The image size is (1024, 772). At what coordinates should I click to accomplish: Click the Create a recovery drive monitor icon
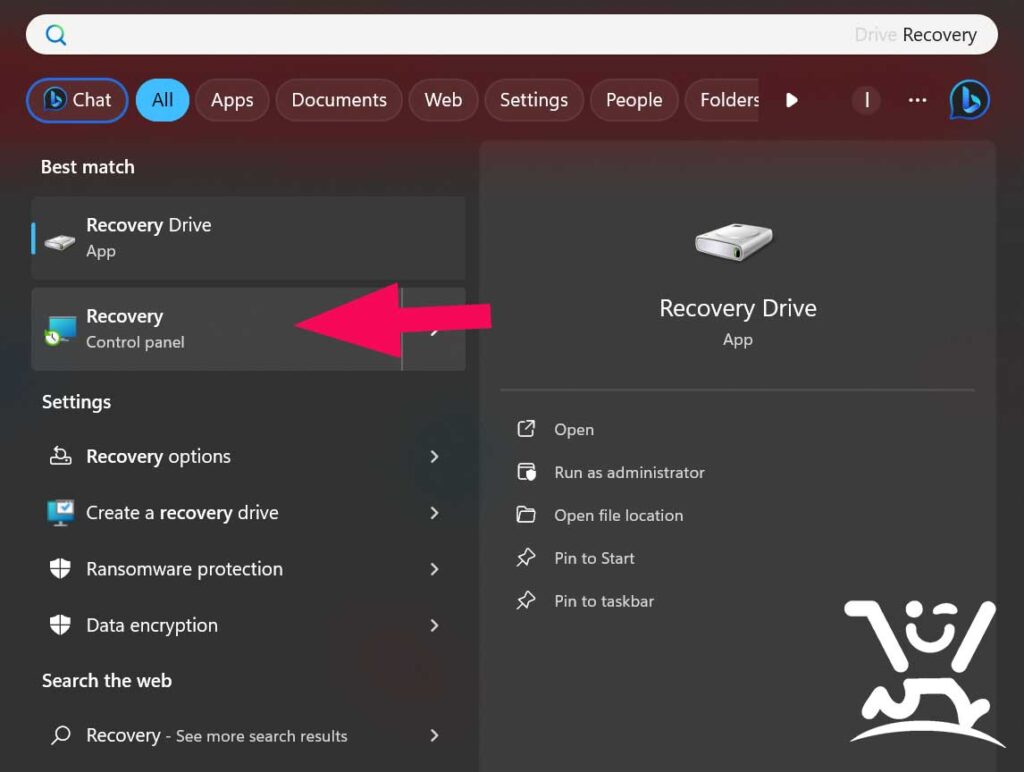coord(60,513)
